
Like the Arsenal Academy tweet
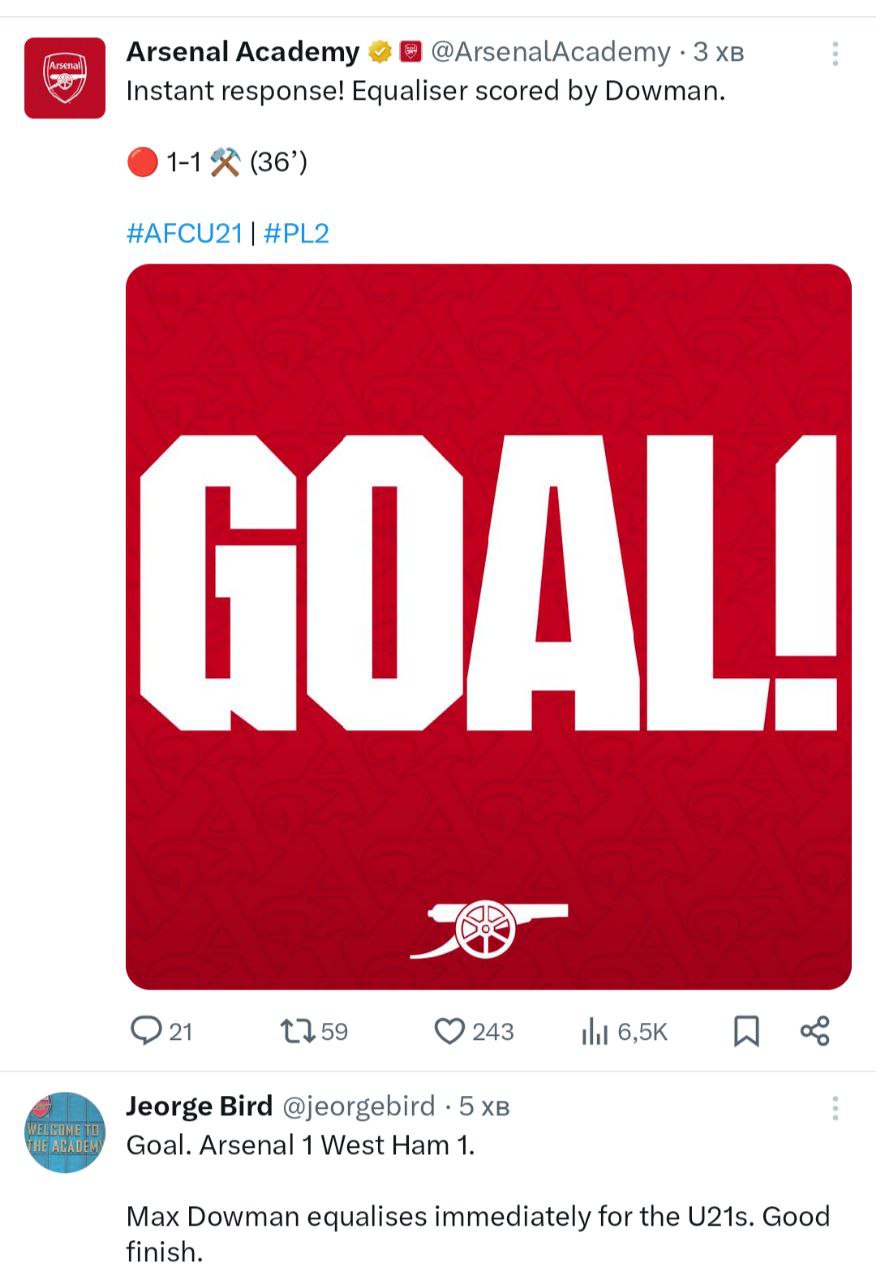[450, 1031]
